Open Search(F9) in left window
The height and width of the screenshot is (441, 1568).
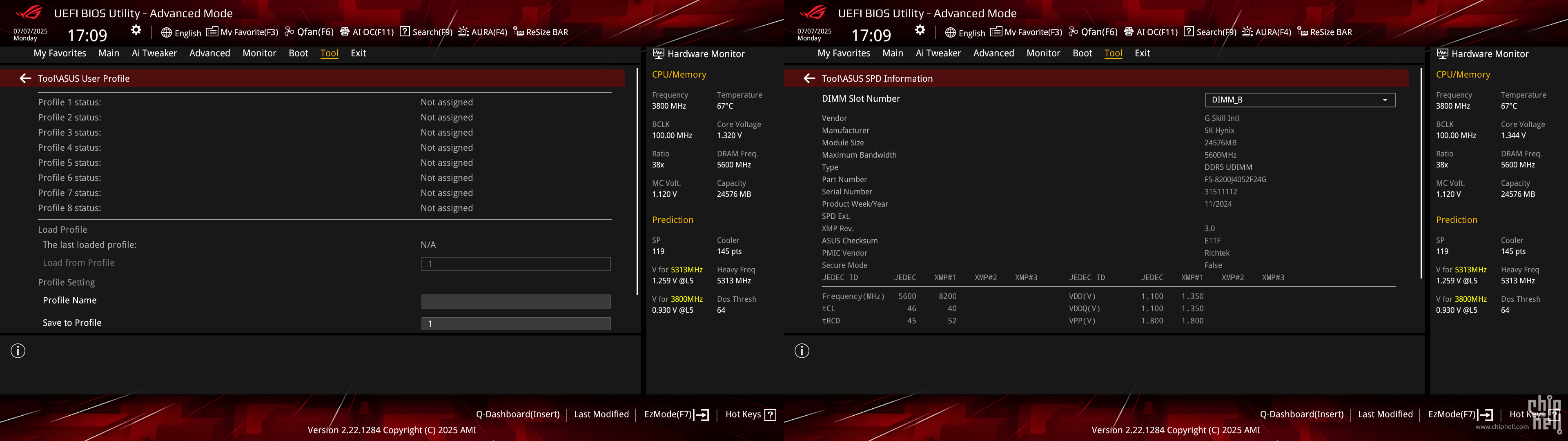click(426, 32)
